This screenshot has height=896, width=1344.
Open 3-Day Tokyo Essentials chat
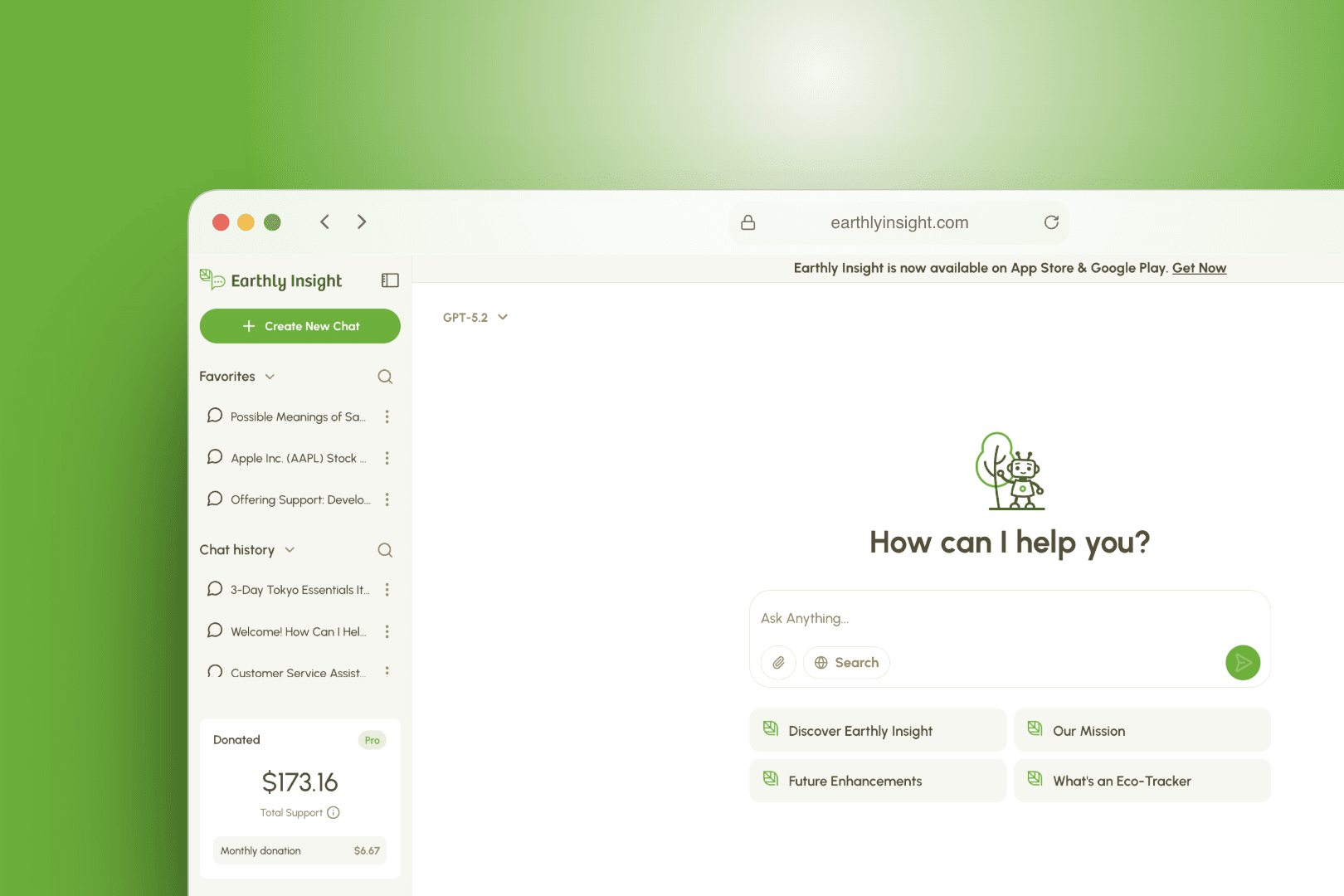coord(288,590)
